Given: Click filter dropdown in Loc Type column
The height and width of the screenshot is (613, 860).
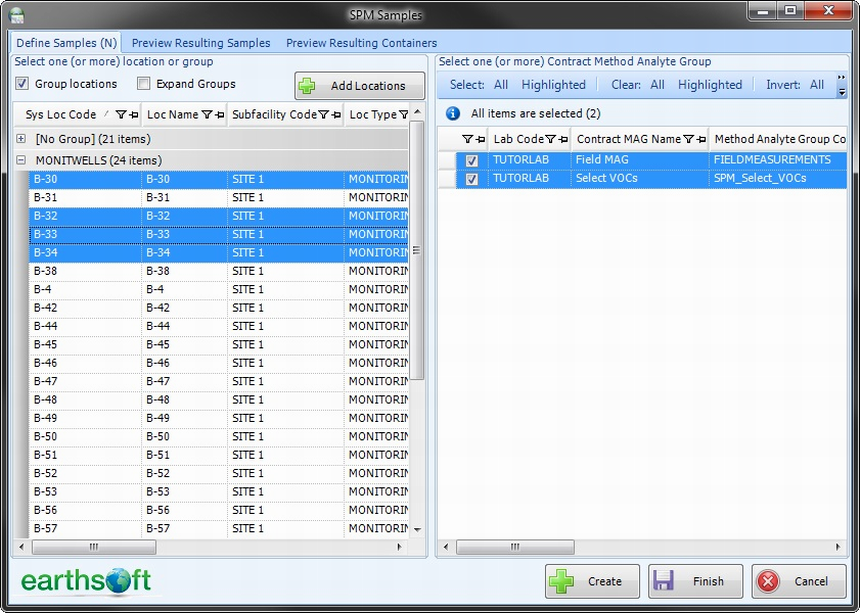Looking at the screenshot, I should click(404, 115).
